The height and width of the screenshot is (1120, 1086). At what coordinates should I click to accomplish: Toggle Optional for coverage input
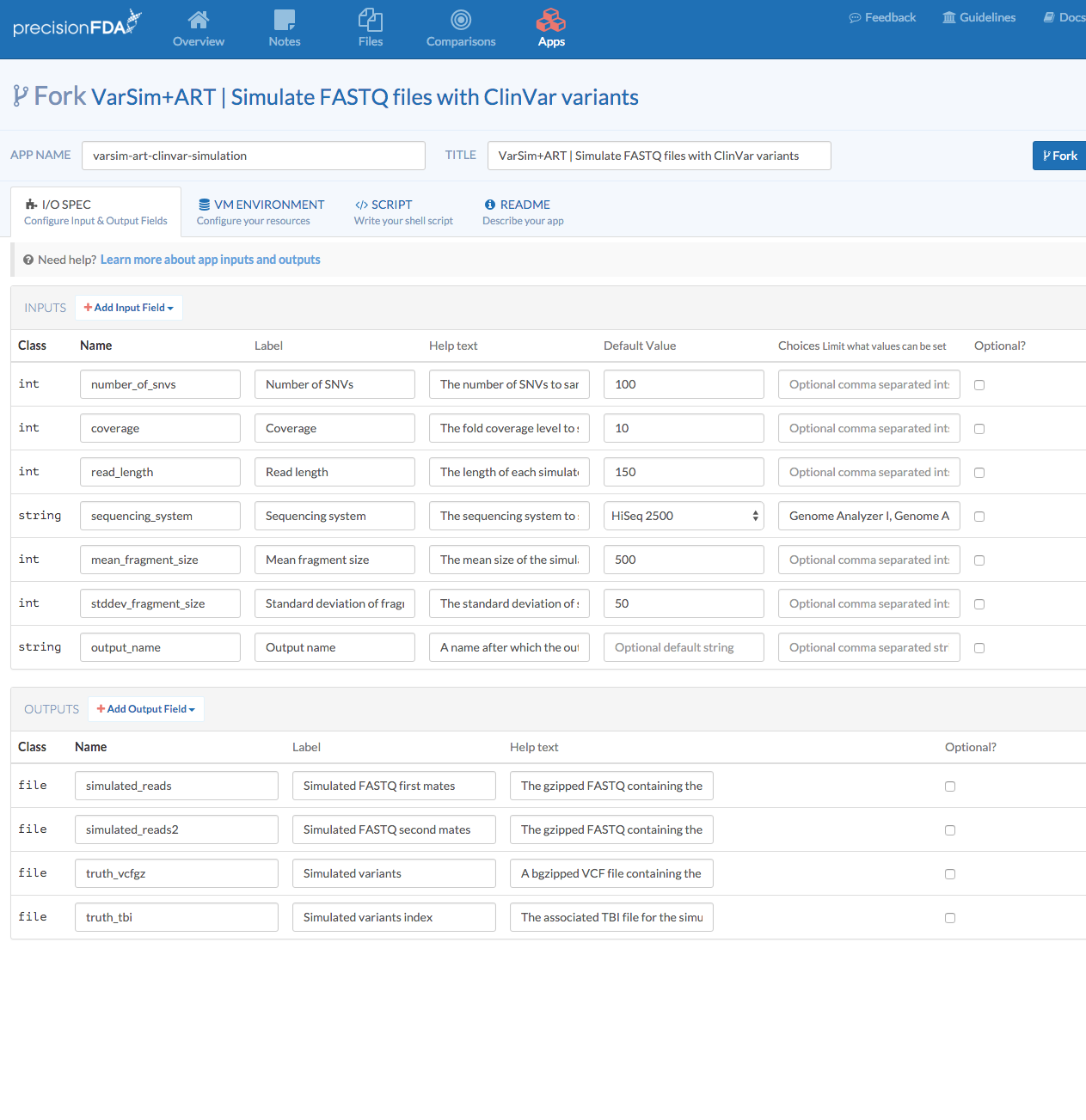point(979,429)
